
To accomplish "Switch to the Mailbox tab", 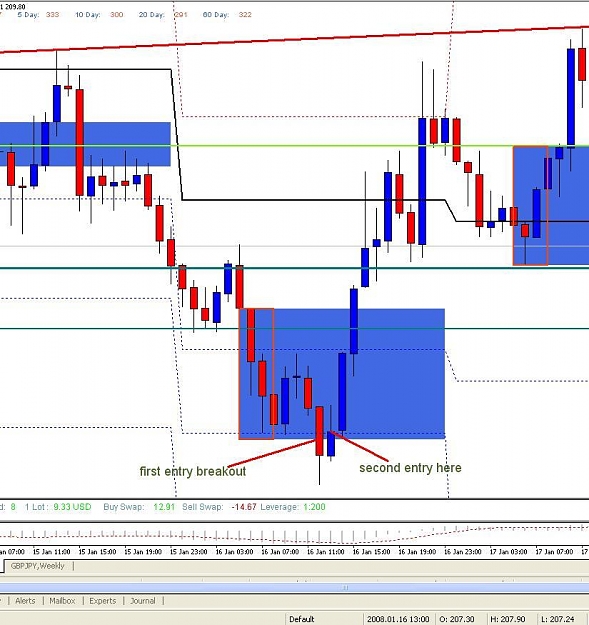I will tap(62, 601).
